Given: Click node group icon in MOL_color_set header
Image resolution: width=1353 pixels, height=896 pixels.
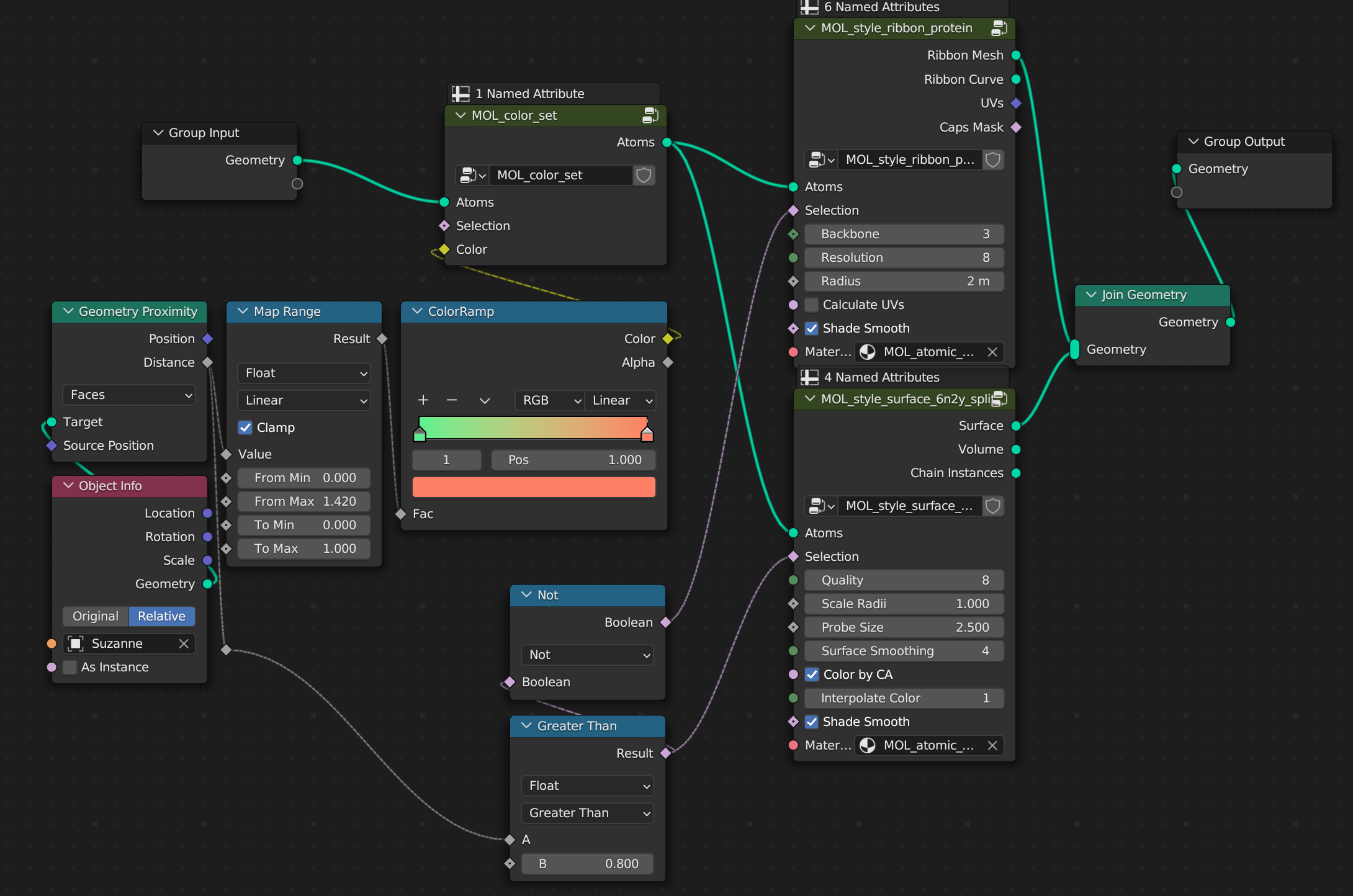Looking at the screenshot, I should [650, 115].
